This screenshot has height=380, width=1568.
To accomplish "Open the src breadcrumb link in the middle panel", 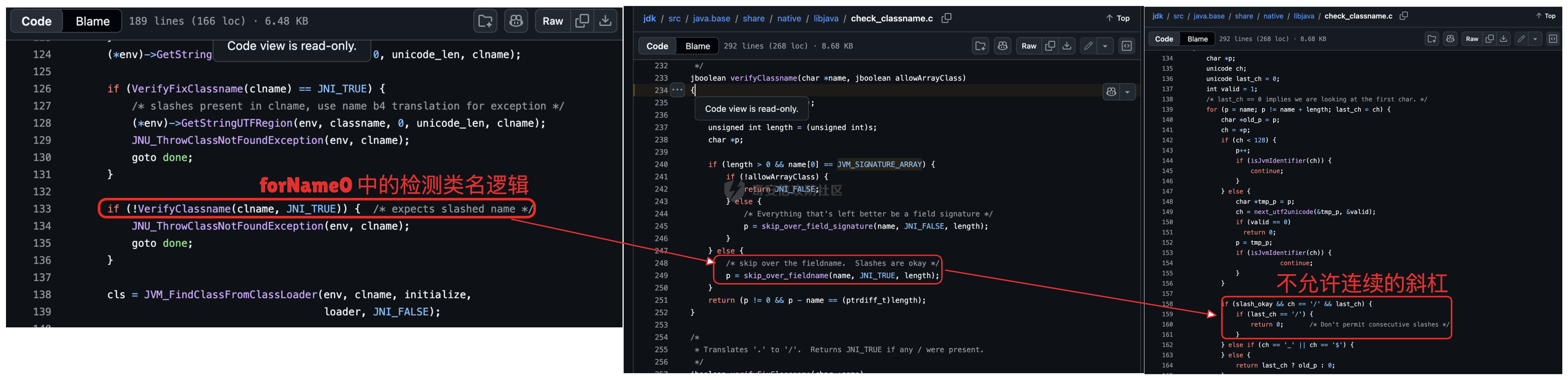I will pos(674,18).
